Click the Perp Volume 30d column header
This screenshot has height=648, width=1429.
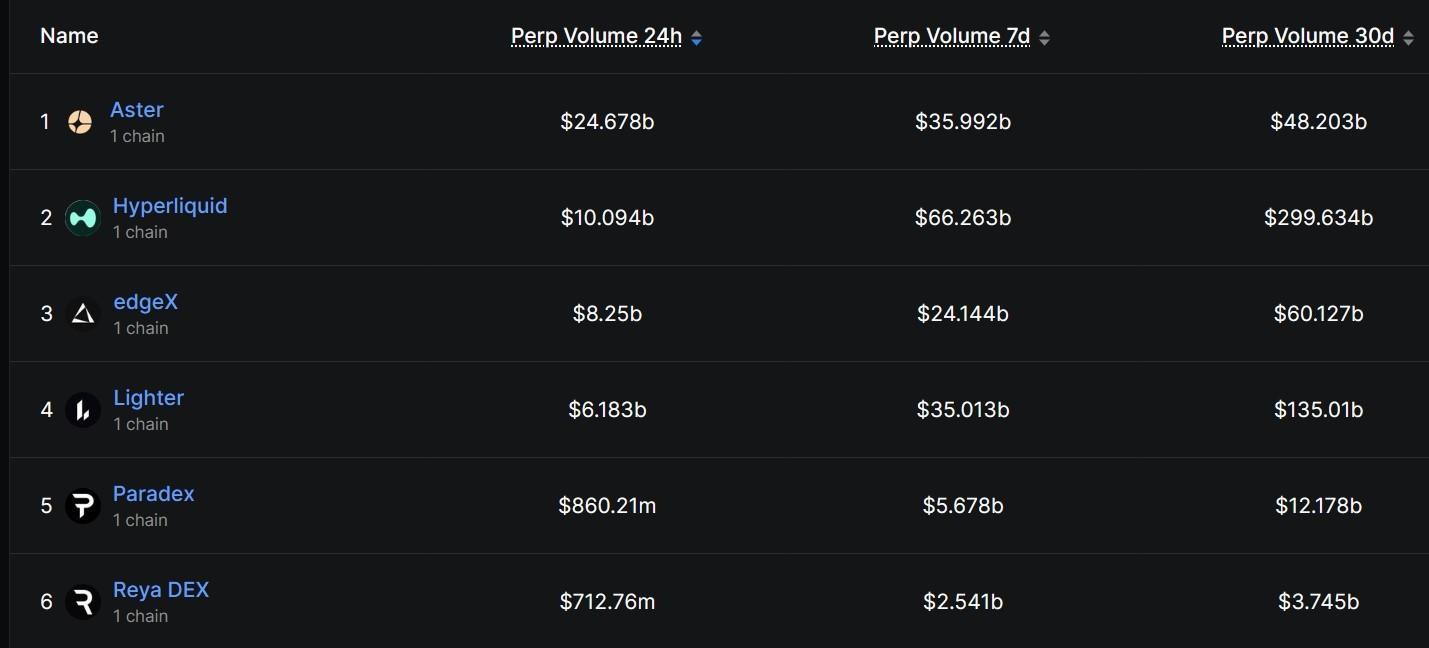pyautogui.click(x=1307, y=36)
